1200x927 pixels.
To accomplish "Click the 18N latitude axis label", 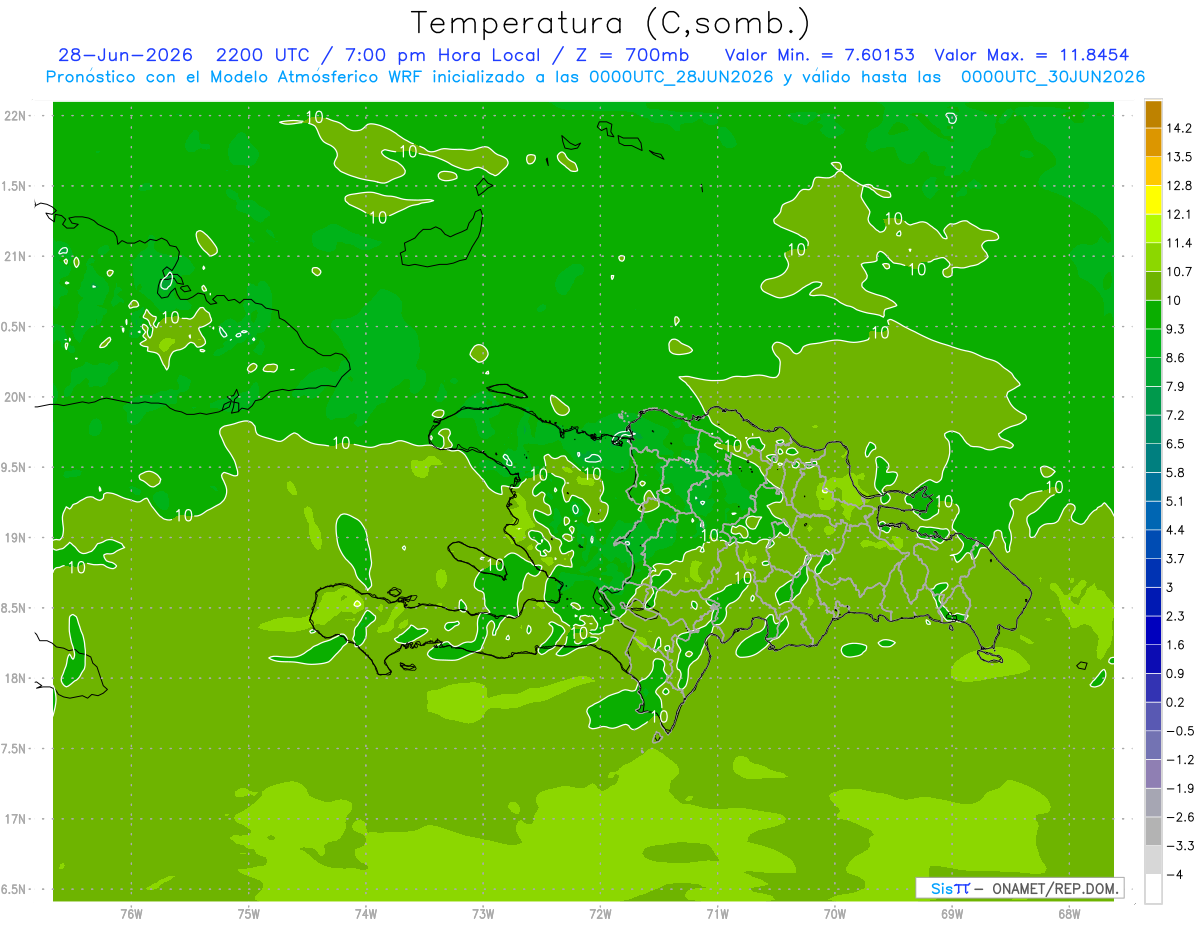I will click(x=16, y=678).
